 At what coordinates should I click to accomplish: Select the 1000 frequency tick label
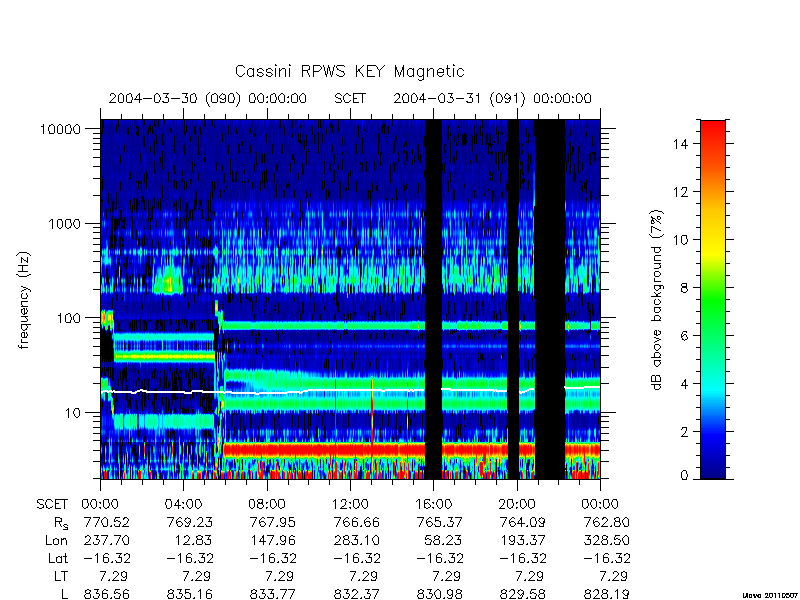65,224
